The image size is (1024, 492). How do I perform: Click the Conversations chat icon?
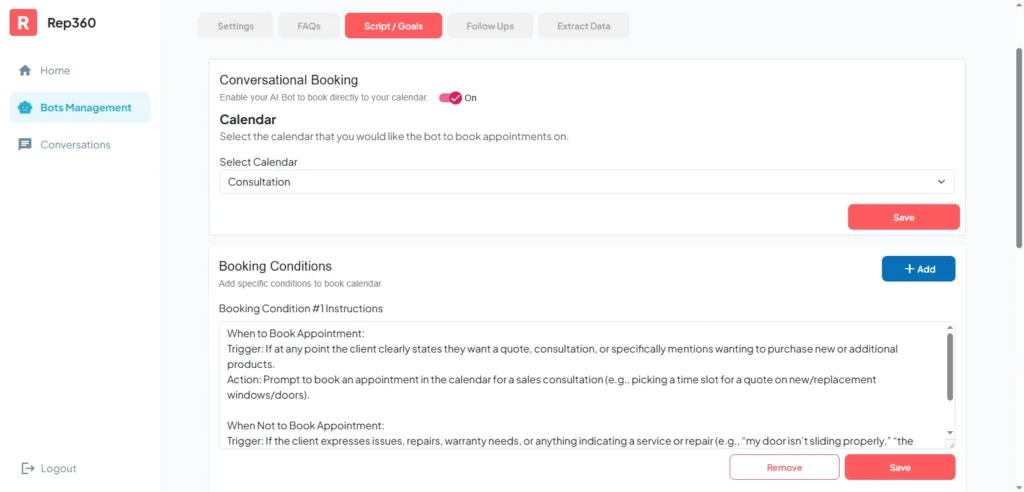point(25,145)
